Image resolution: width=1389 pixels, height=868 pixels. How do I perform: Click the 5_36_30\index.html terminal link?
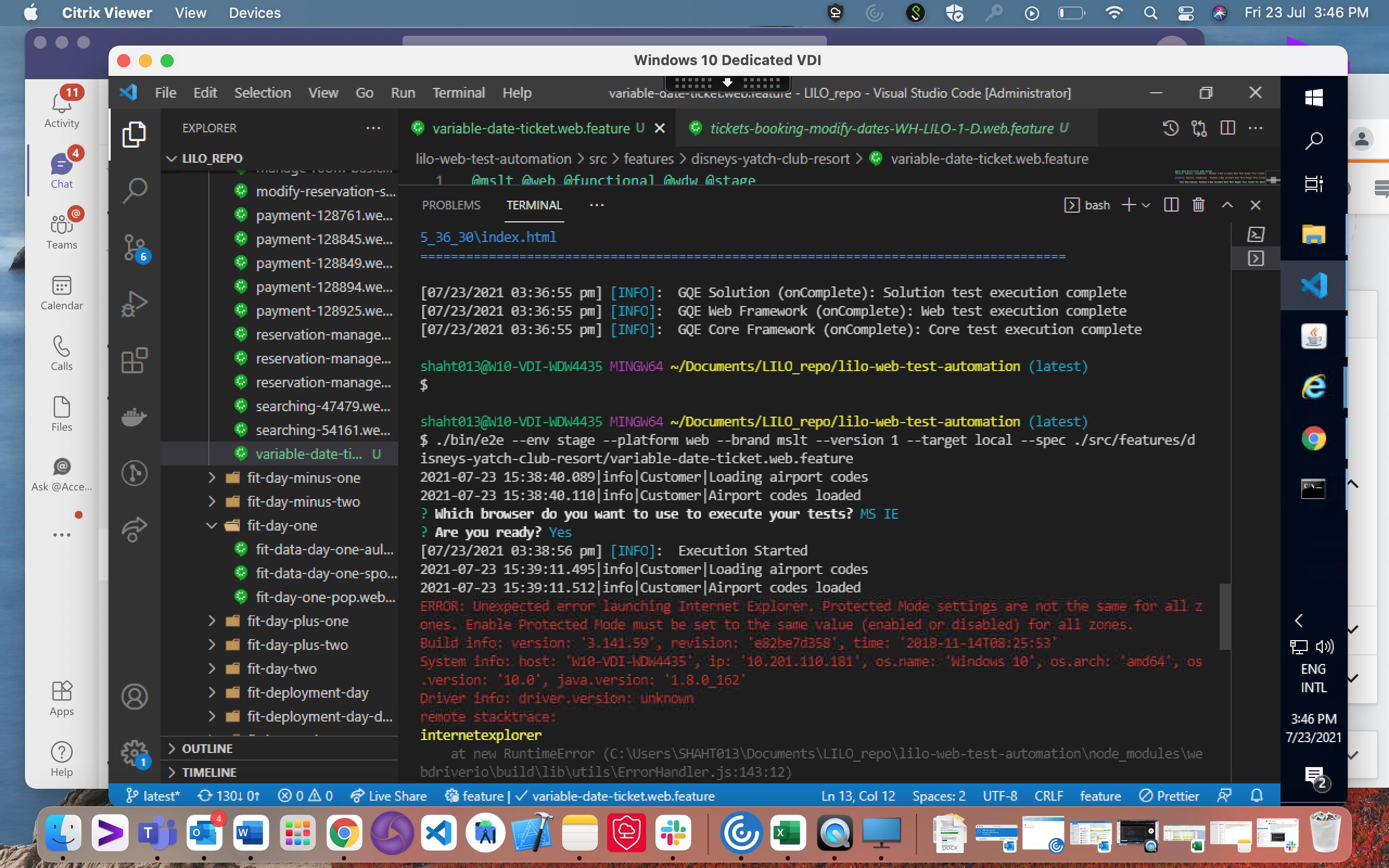pyautogui.click(x=488, y=237)
